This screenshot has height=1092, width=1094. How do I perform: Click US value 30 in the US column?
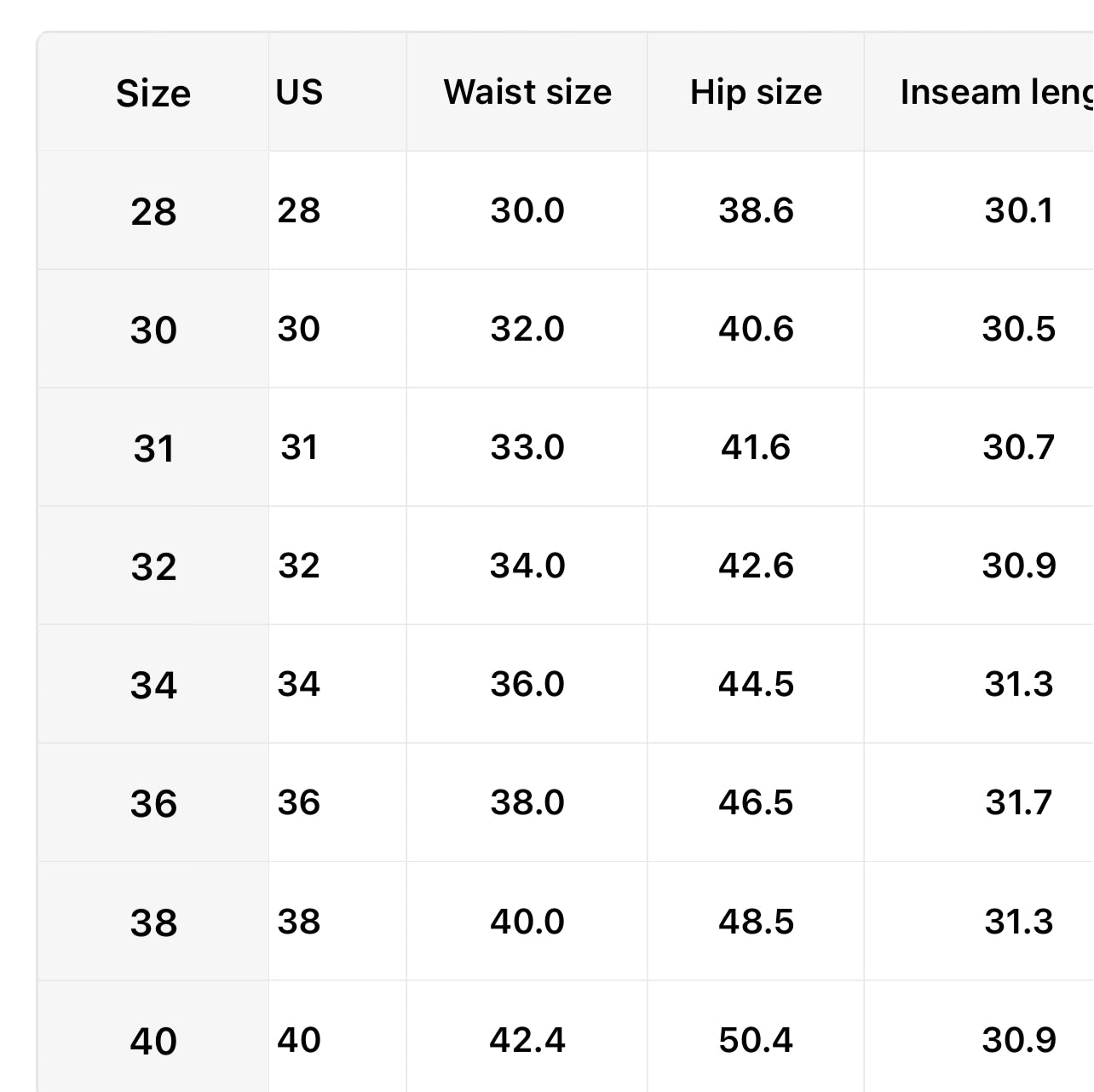(299, 329)
